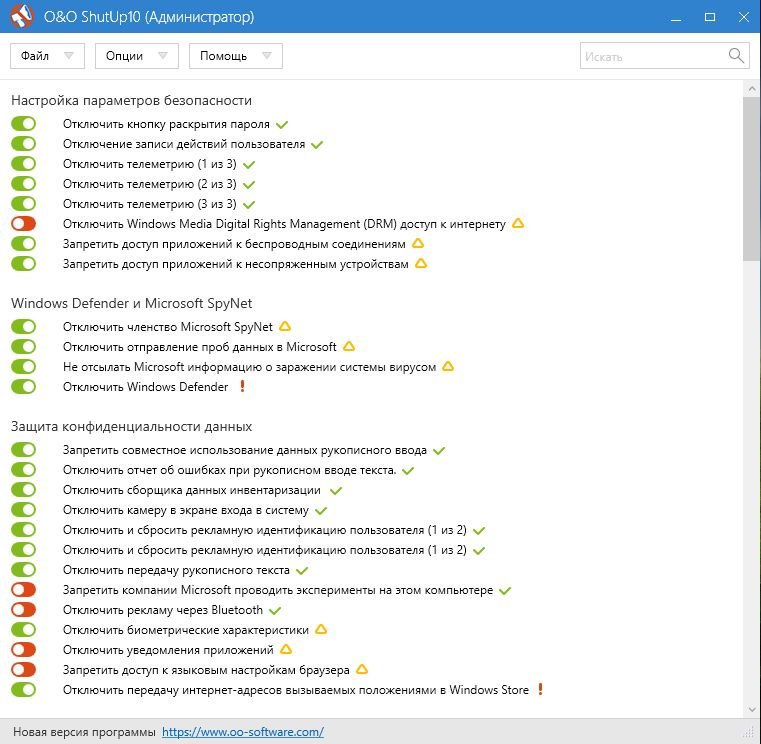Click the magnifier icon in the search box
761x744 pixels.
tap(736, 55)
